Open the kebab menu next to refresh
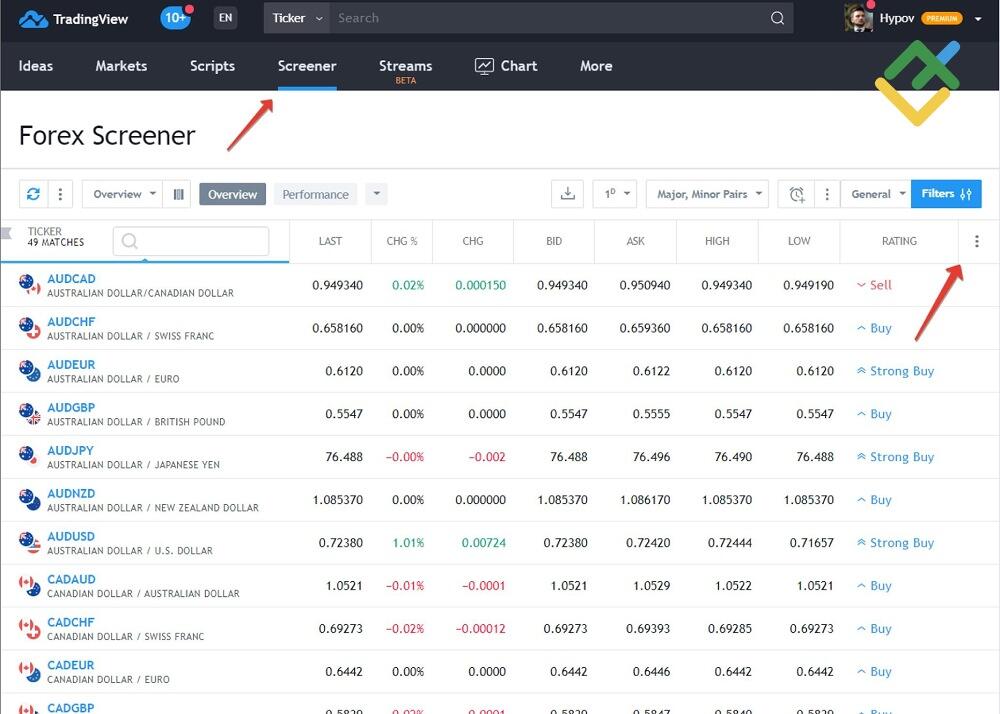This screenshot has height=714, width=1000. pyautogui.click(x=59, y=194)
